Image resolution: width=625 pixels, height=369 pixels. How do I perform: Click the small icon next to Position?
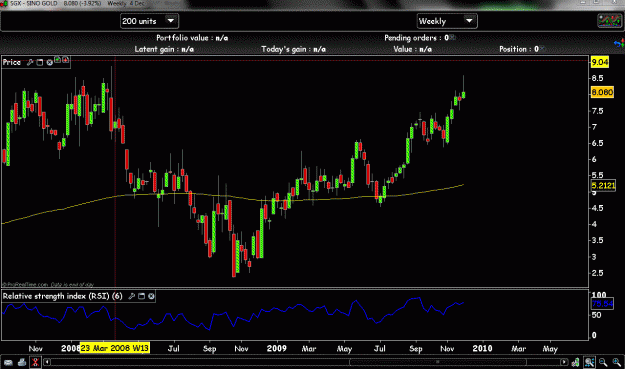(x=542, y=49)
